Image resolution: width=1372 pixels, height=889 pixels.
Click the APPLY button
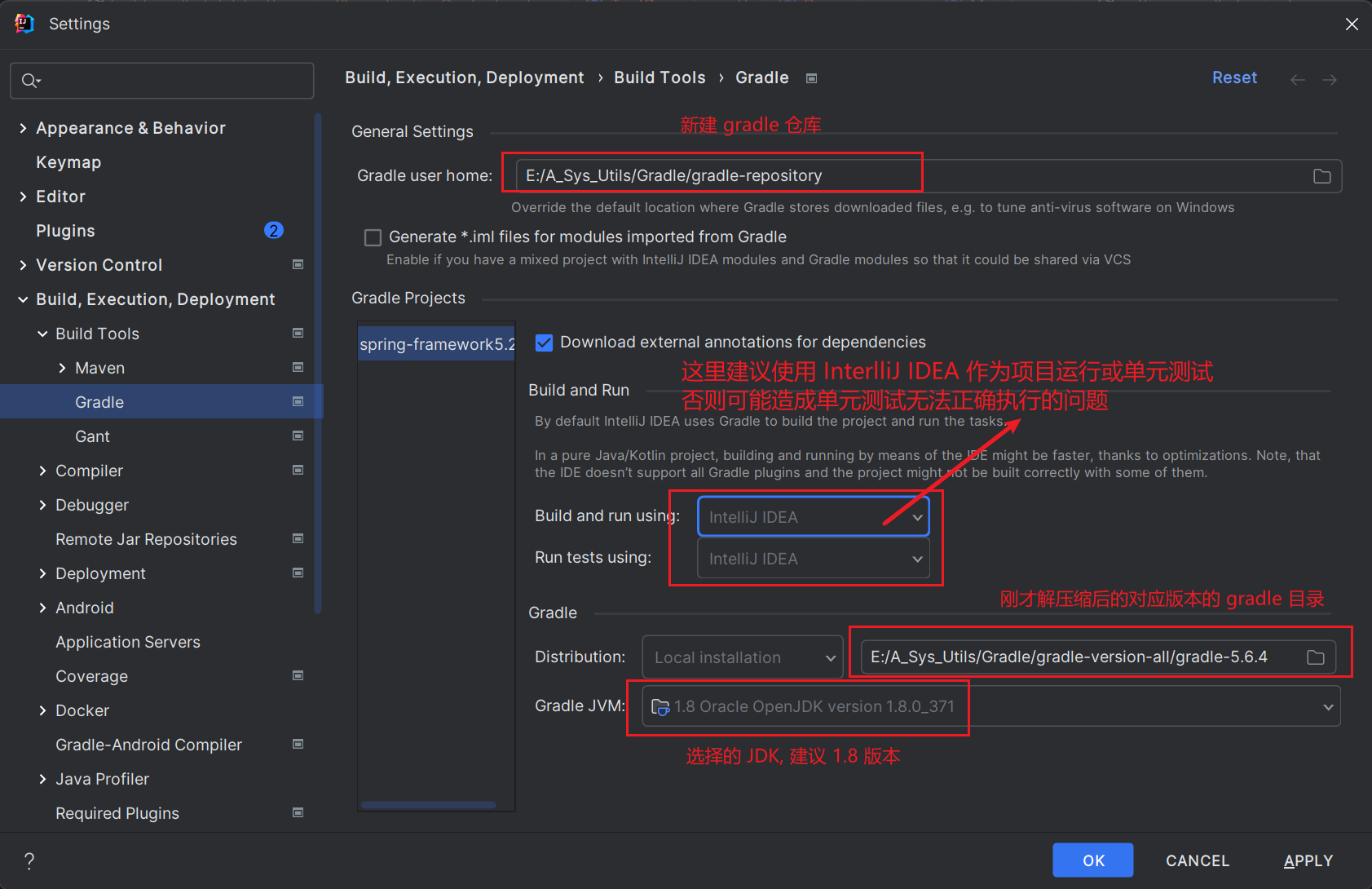coord(1308,860)
